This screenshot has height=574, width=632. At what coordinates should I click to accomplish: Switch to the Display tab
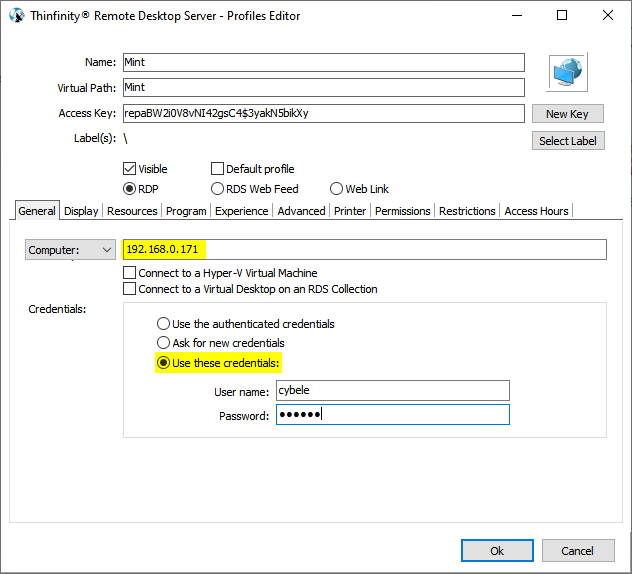point(81,211)
